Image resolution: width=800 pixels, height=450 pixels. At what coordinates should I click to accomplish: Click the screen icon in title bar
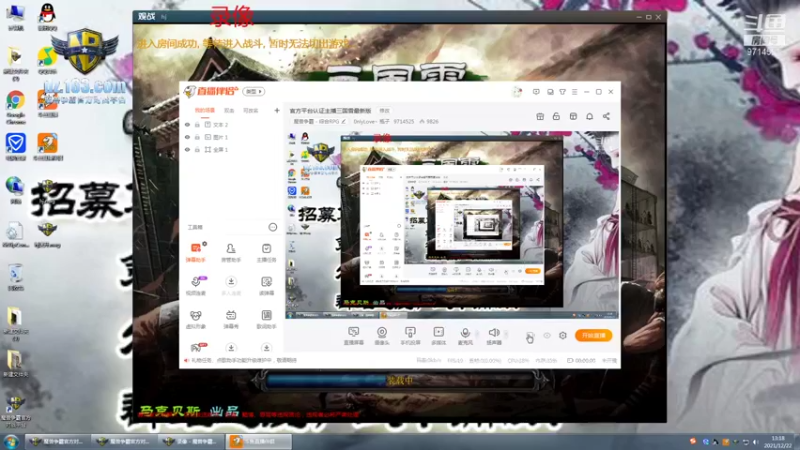tap(550, 92)
